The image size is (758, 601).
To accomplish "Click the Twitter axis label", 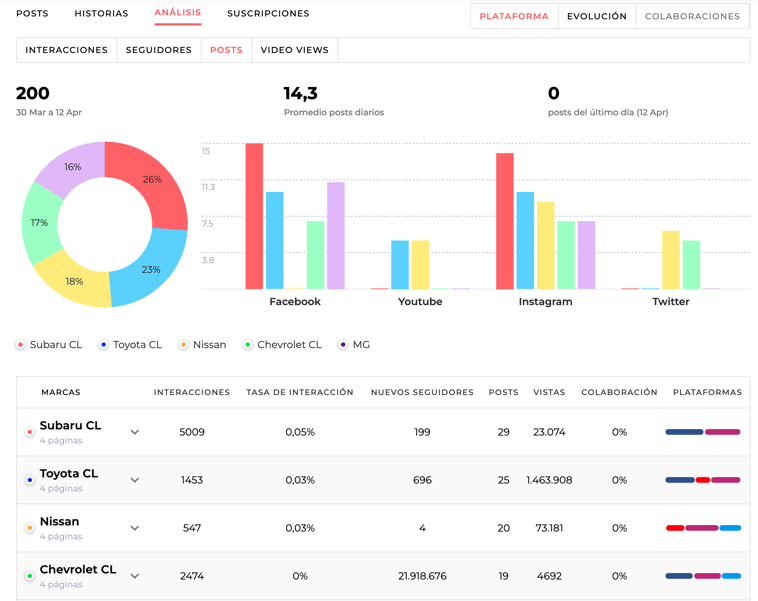I will point(671,302).
